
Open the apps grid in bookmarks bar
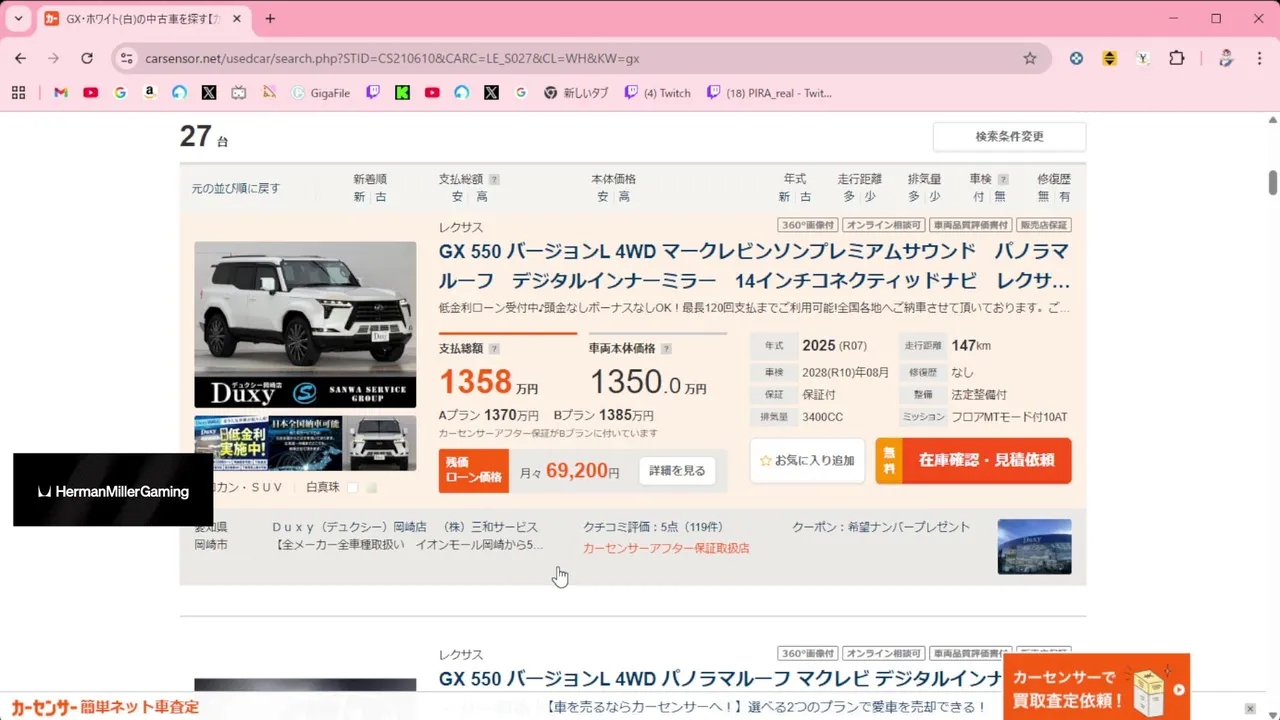18,93
